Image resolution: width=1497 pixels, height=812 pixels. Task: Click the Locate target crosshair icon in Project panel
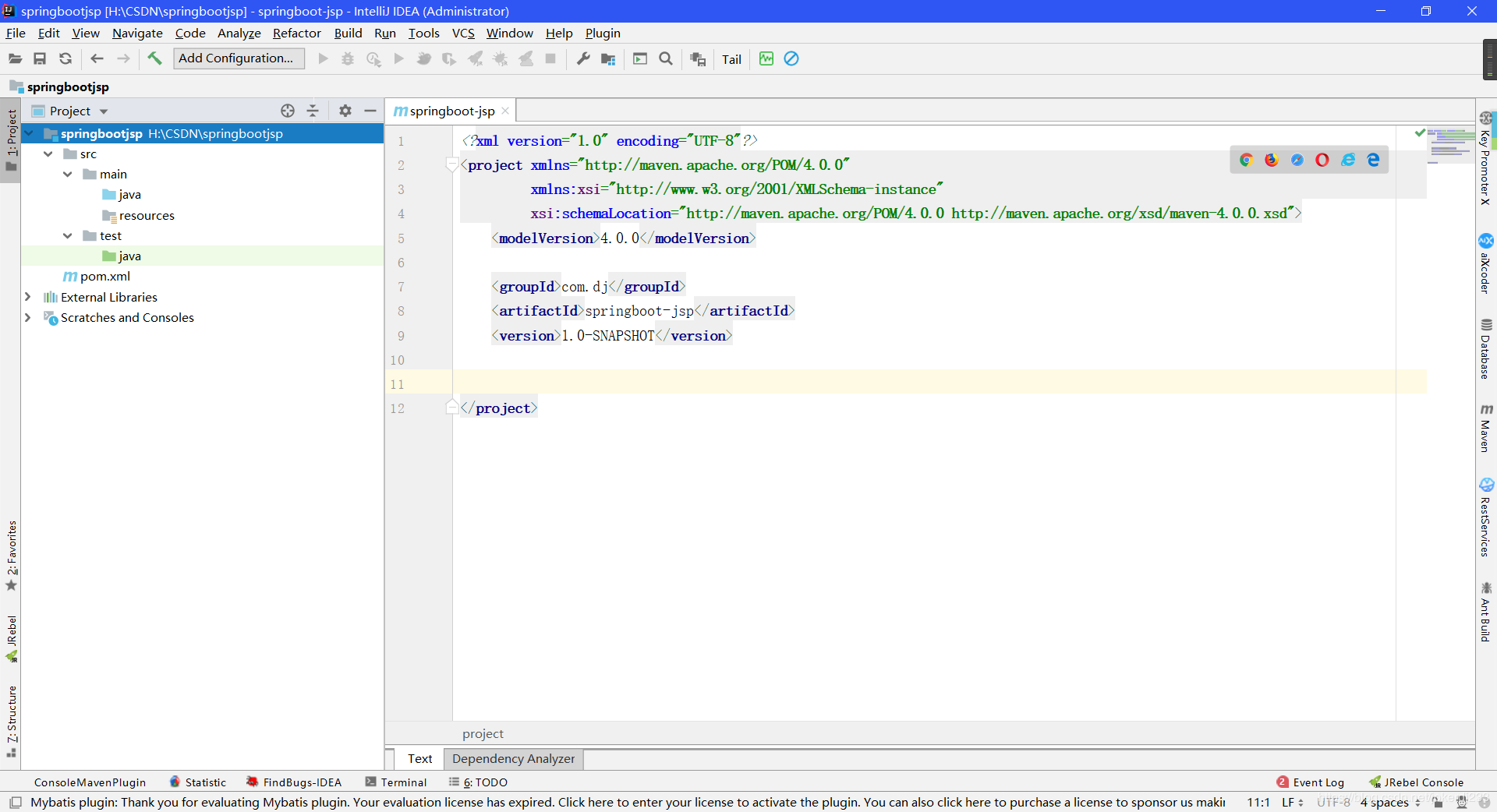[288, 111]
